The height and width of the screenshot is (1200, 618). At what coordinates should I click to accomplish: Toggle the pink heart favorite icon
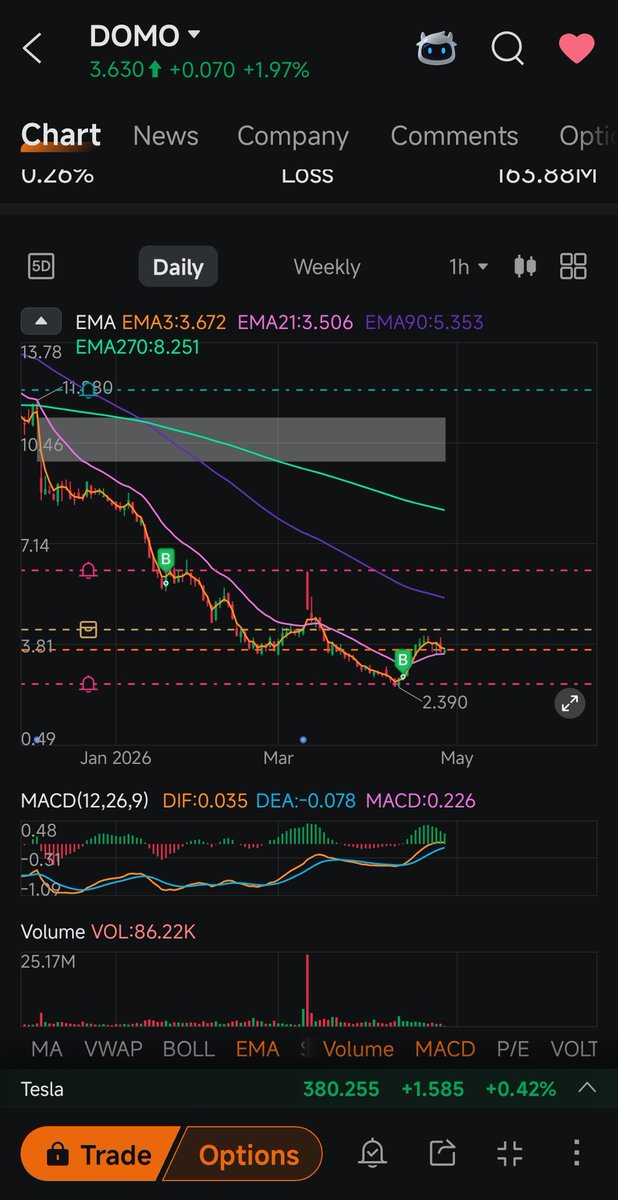(577, 48)
